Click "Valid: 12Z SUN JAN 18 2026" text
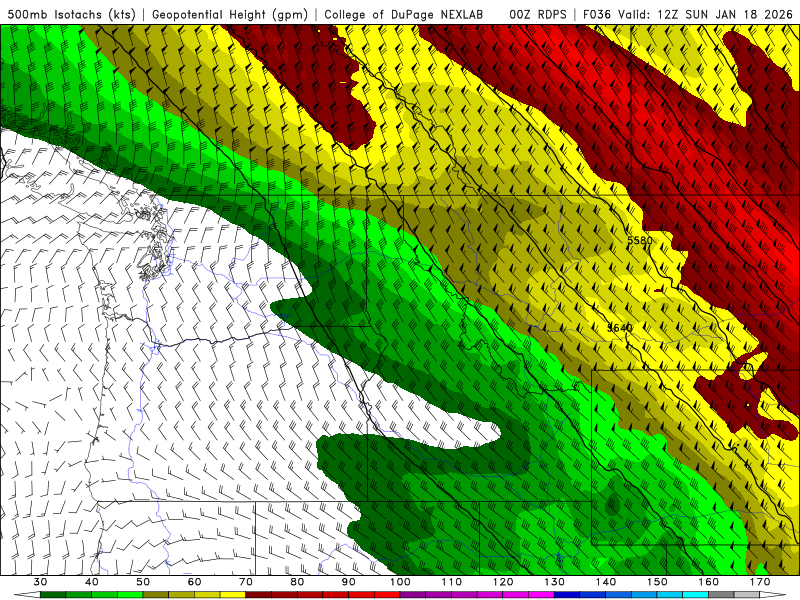 (706, 14)
